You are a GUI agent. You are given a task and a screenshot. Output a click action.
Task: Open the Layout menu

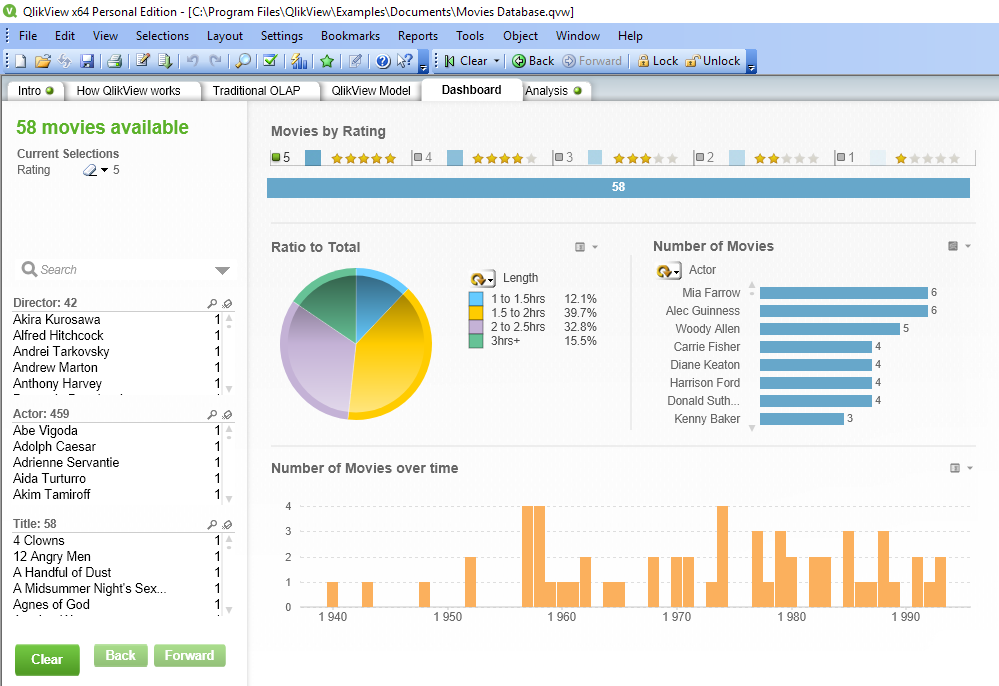point(225,36)
